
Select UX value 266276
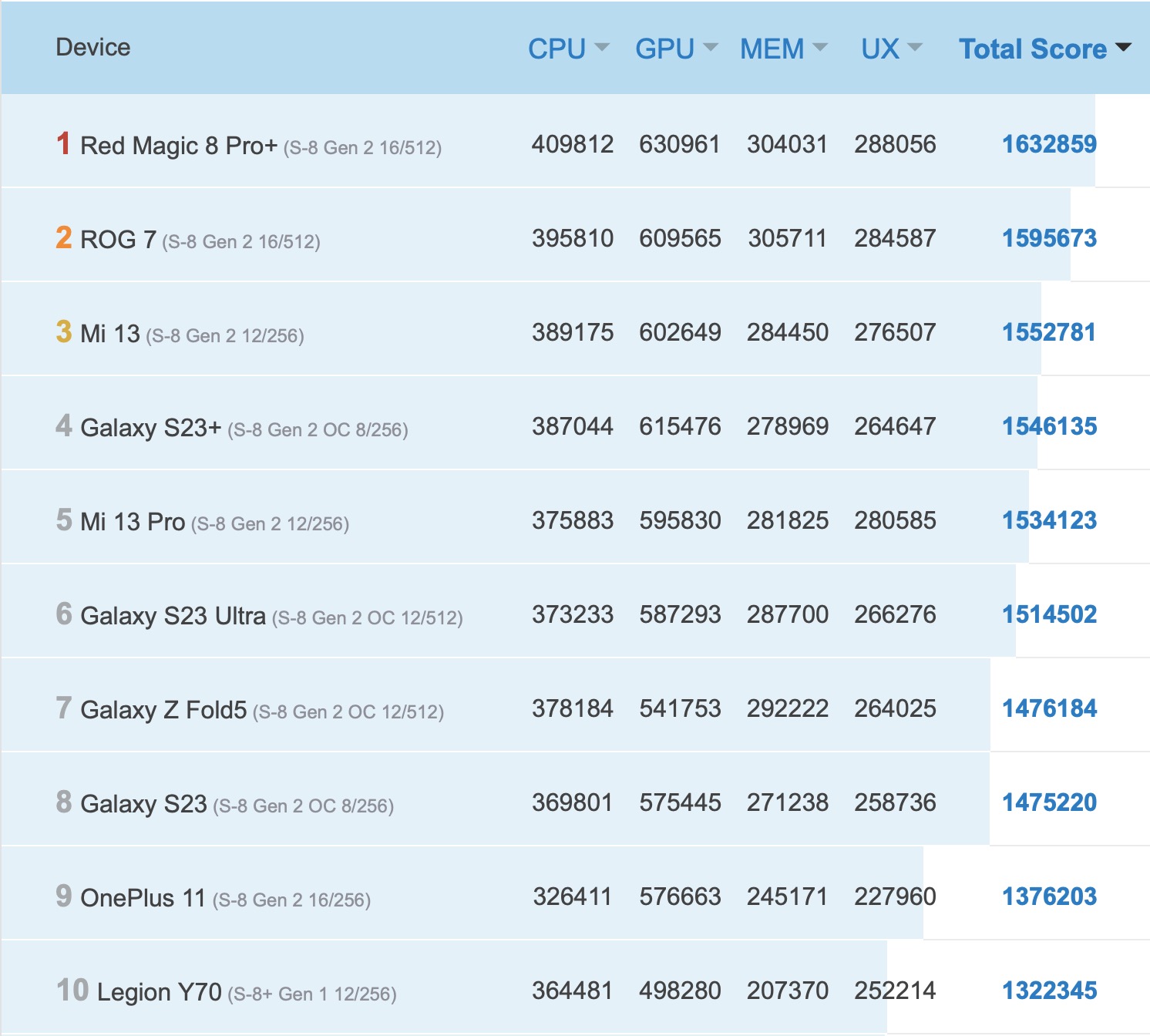(895, 614)
